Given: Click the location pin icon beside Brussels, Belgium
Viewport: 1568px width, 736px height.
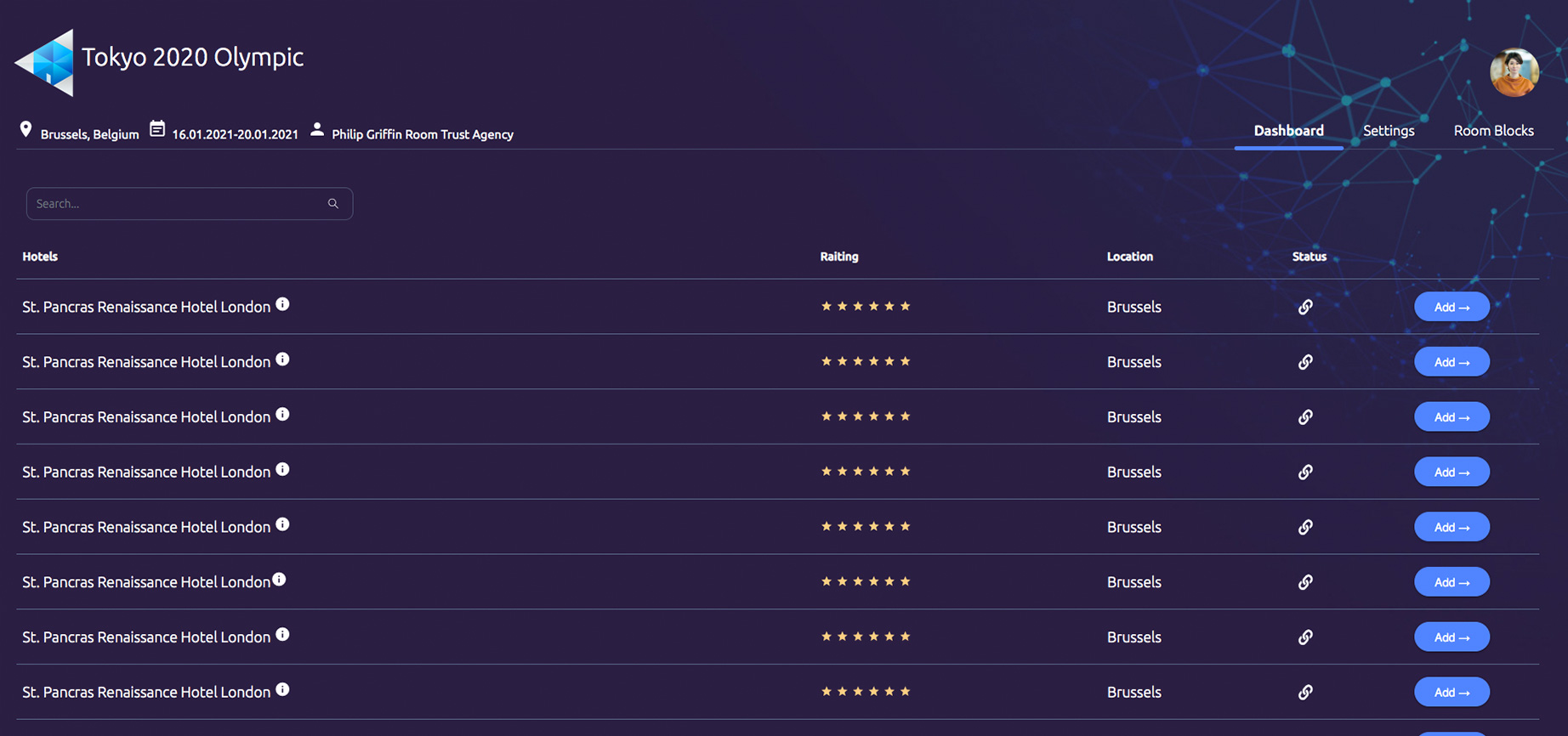Looking at the screenshot, I should [x=26, y=130].
